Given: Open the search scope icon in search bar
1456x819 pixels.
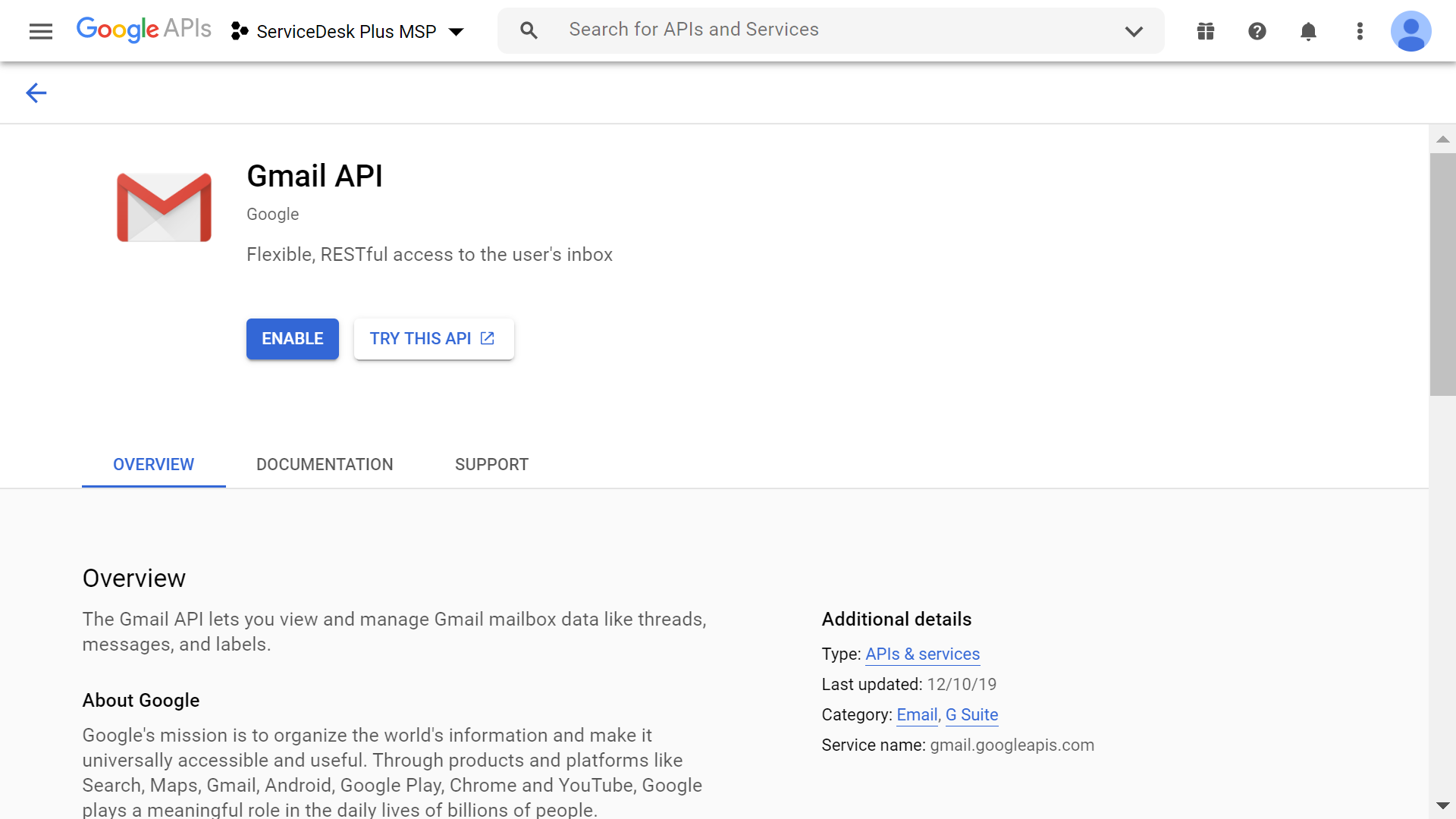Looking at the screenshot, I should tap(529, 30).
